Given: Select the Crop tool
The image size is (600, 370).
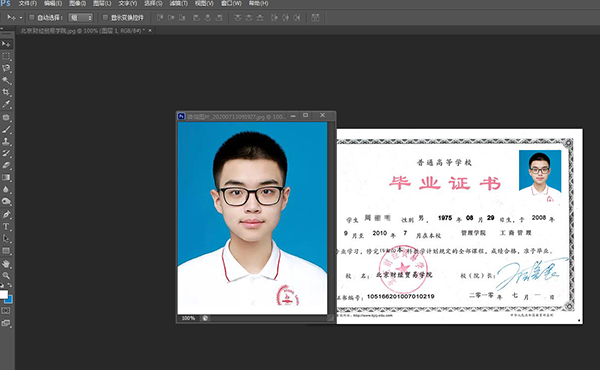Looking at the screenshot, I should [6, 92].
